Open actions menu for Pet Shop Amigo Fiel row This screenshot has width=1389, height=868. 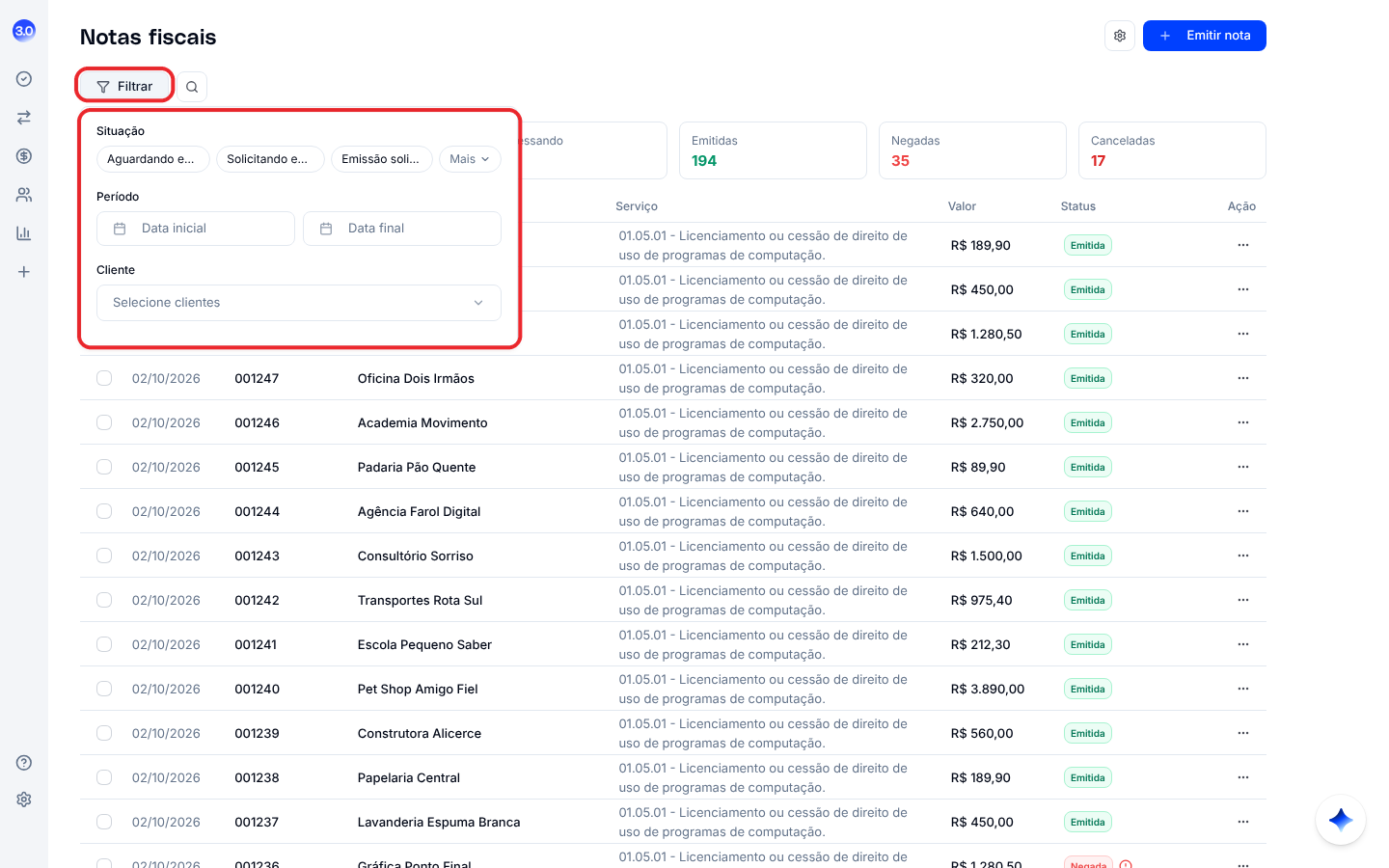click(x=1243, y=689)
